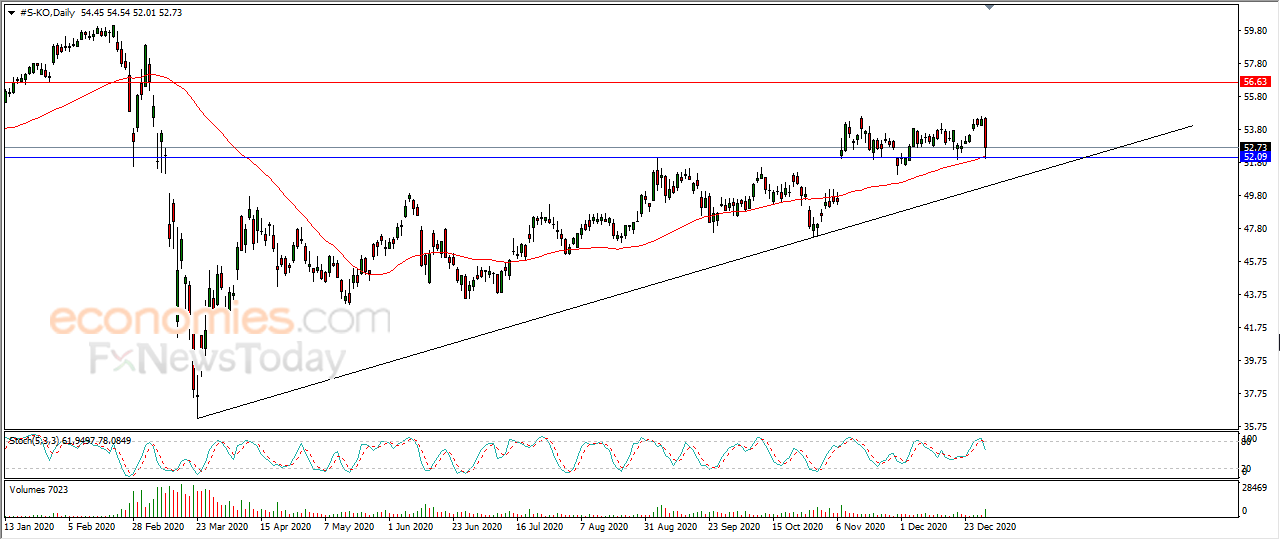The height and width of the screenshot is (540, 1280).
Task: Open the #S-KO,Daily chart dropdown triangle
Action: pyautogui.click(x=11, y=12)
